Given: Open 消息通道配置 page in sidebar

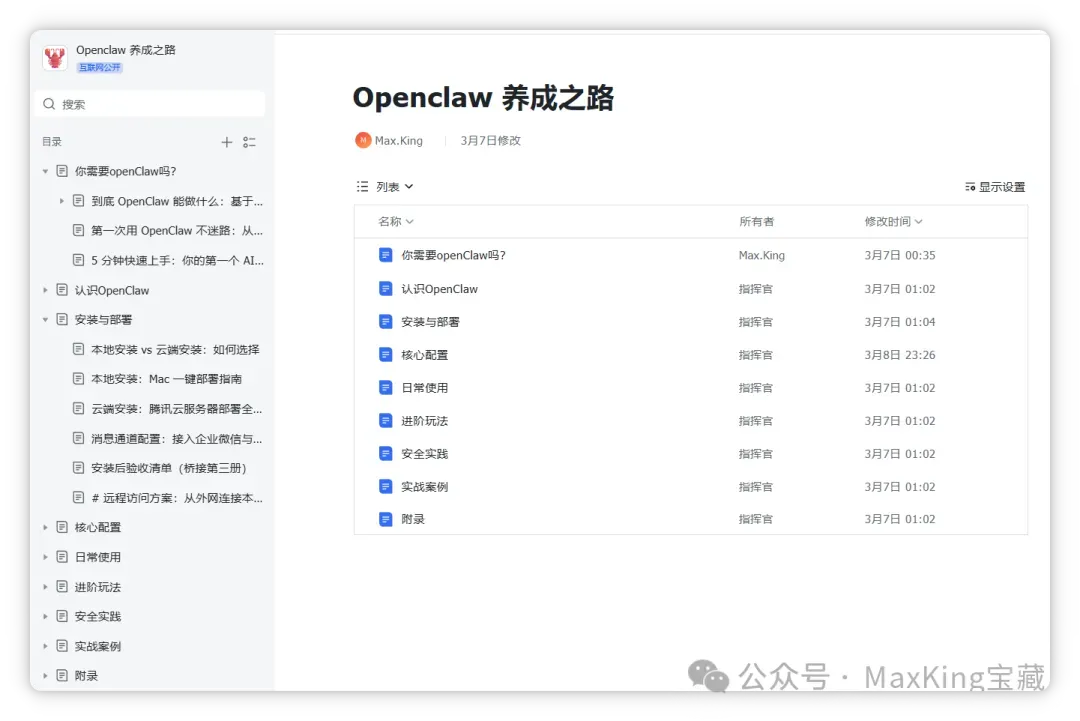Looking at the screenshot, I should (x=176, y=439).
